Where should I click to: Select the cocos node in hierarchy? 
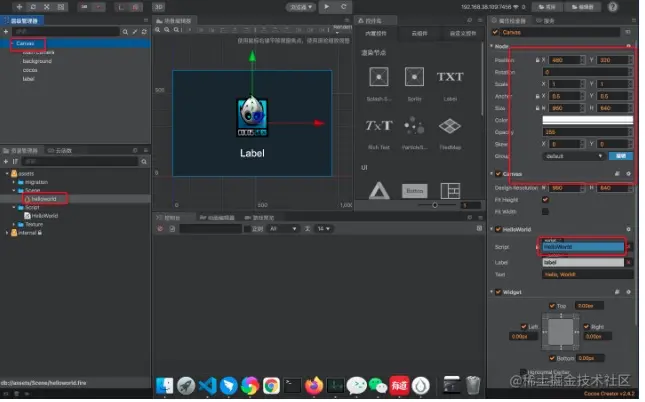click(x=30, y=70)
